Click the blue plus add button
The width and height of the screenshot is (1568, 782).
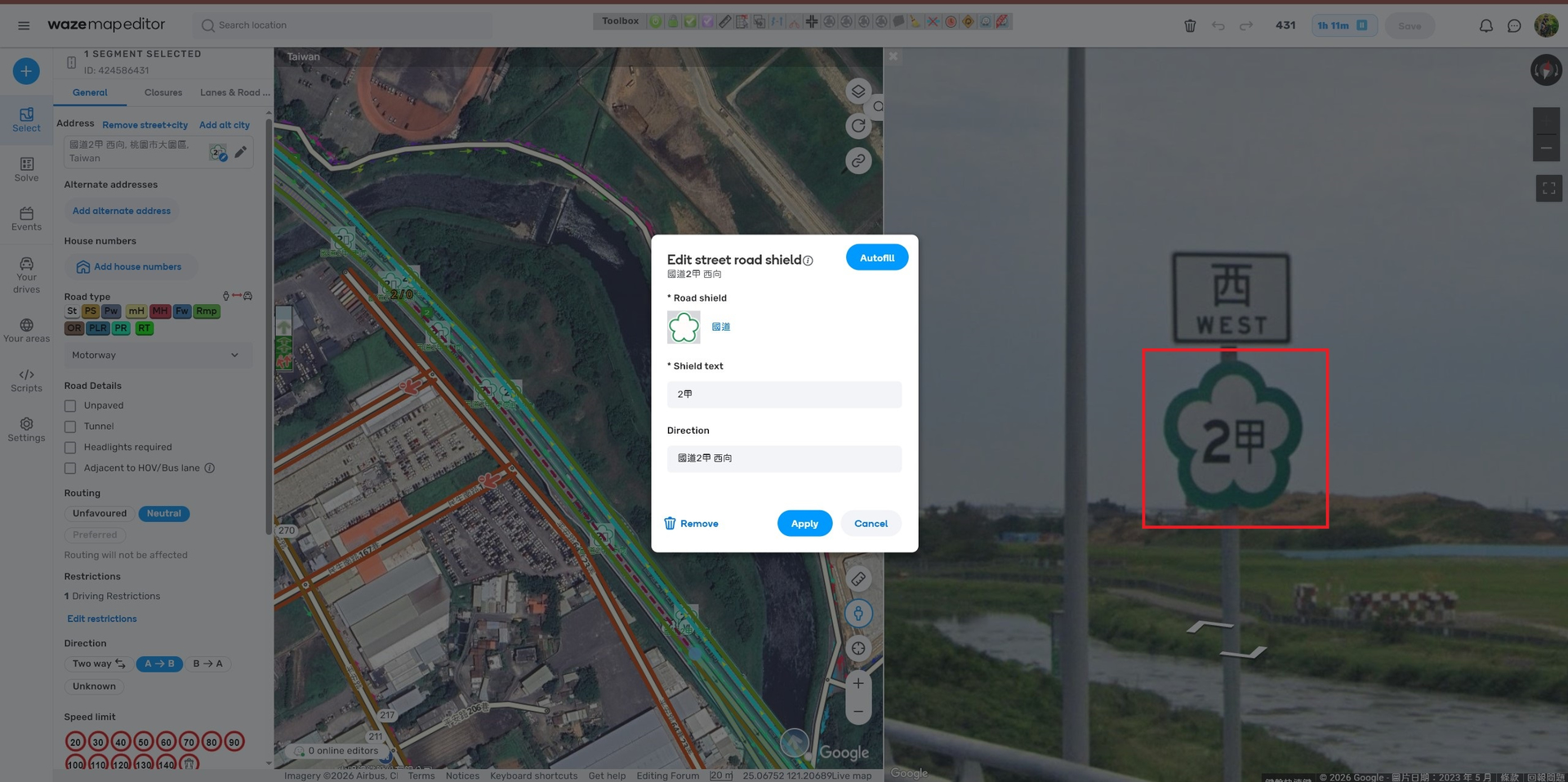(x=26, y=71)
